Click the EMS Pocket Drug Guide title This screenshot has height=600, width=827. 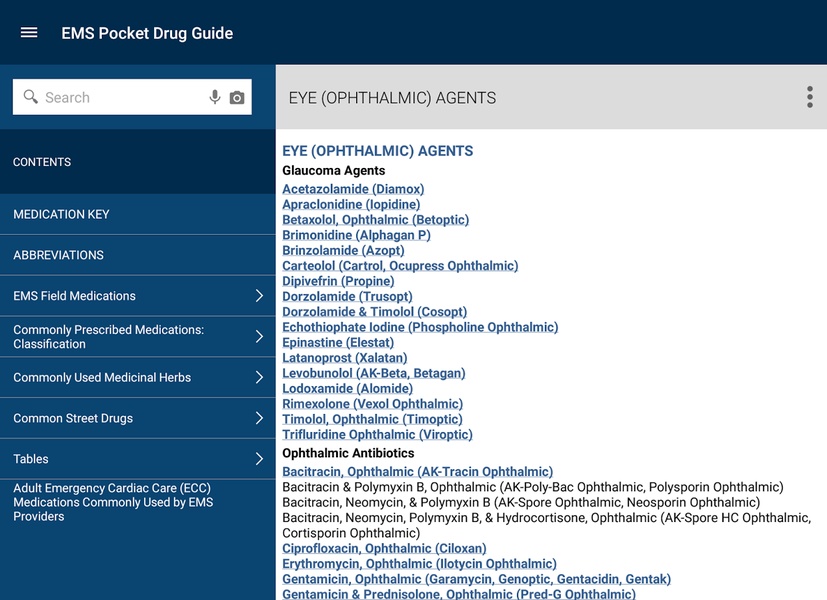(x=147, y=33)
